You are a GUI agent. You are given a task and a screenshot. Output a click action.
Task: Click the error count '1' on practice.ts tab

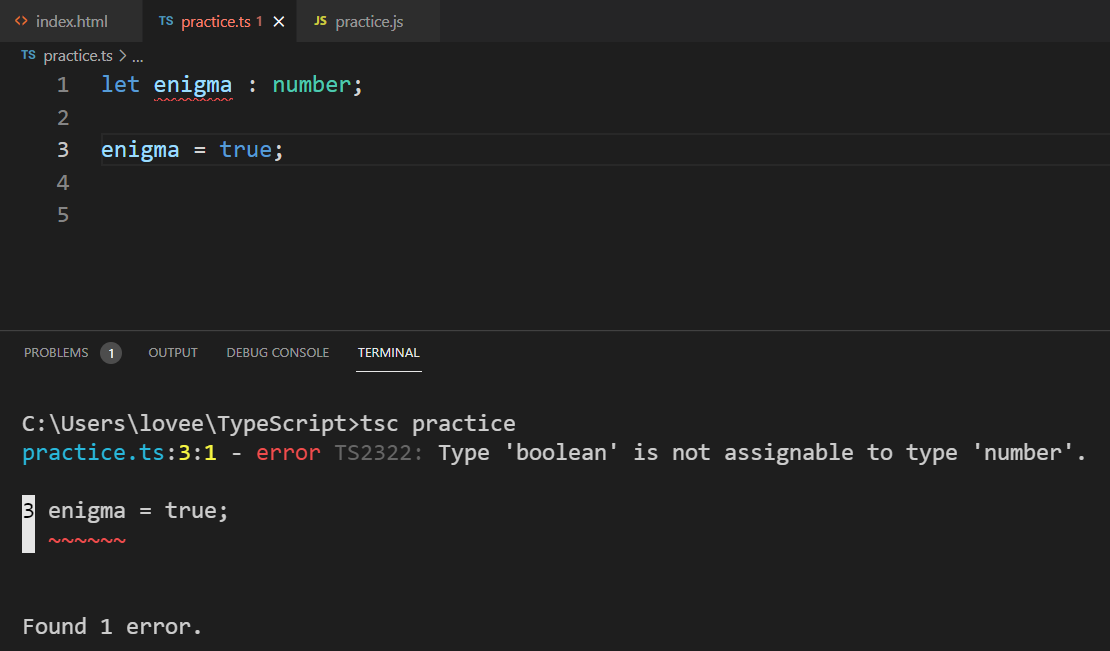[x=259, y=21]
